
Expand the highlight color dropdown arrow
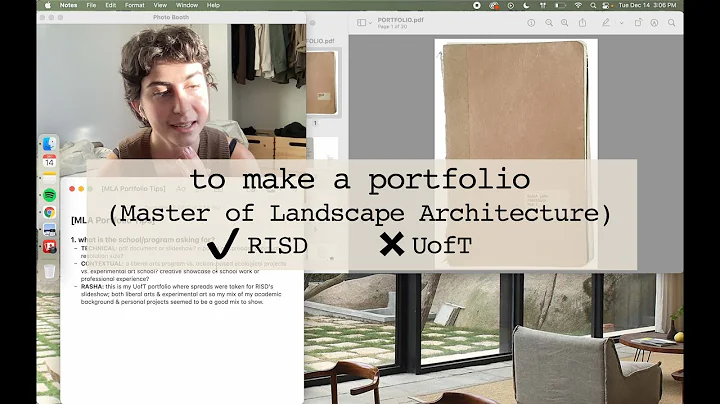[x=621, y=22]
